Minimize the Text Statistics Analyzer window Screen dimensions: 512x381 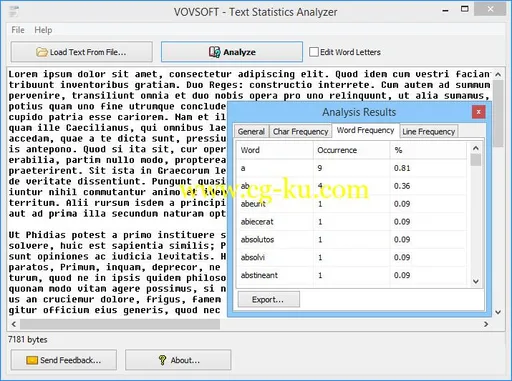pyautogui.click(x=445, y=11)
